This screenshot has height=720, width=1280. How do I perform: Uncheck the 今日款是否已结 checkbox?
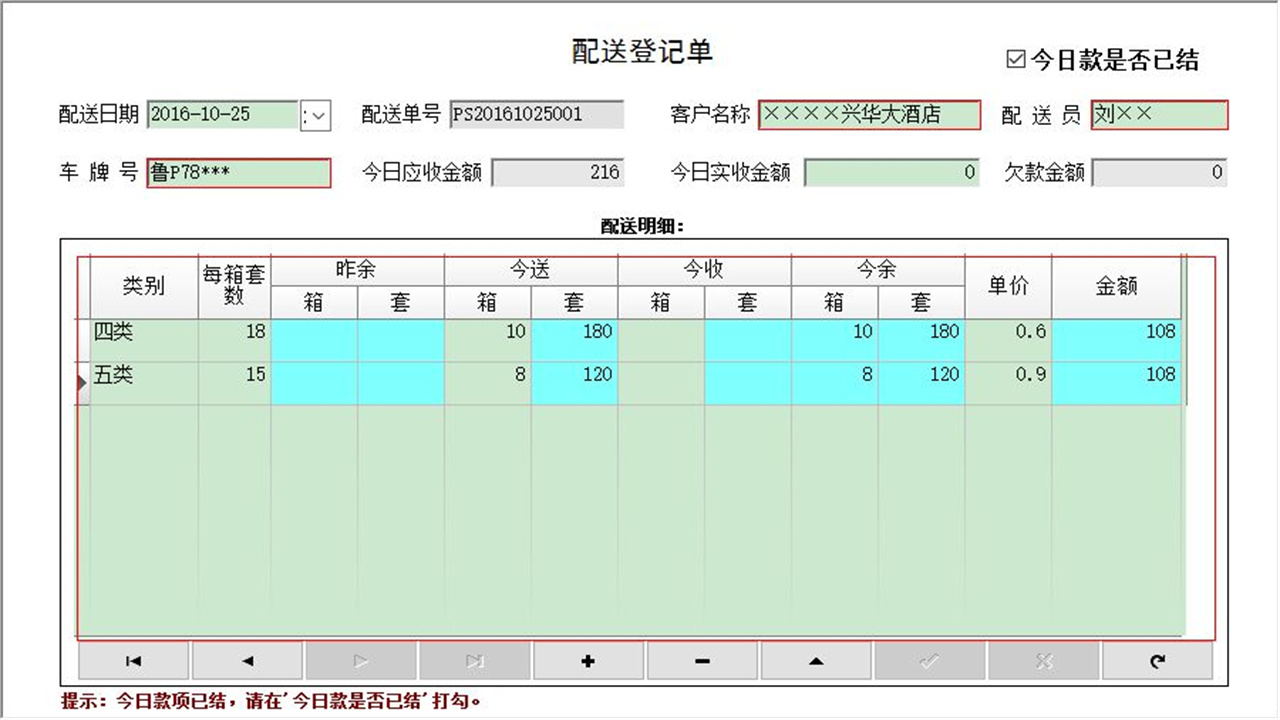click(x=1018, y=60)
